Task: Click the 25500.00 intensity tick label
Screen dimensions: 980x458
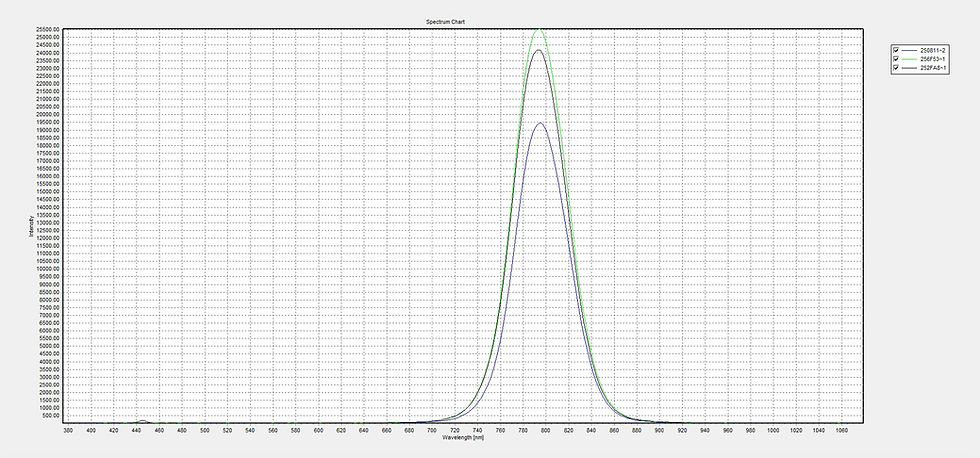Action: [x=48, y=29]
